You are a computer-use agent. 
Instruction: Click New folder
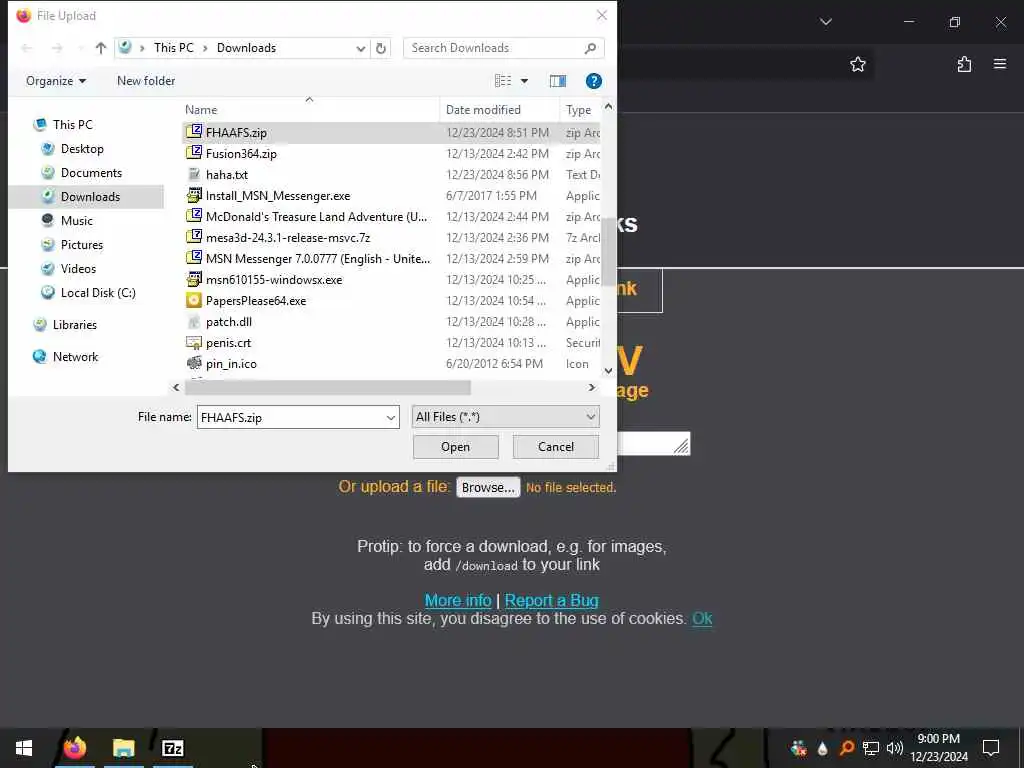point(146,81)
